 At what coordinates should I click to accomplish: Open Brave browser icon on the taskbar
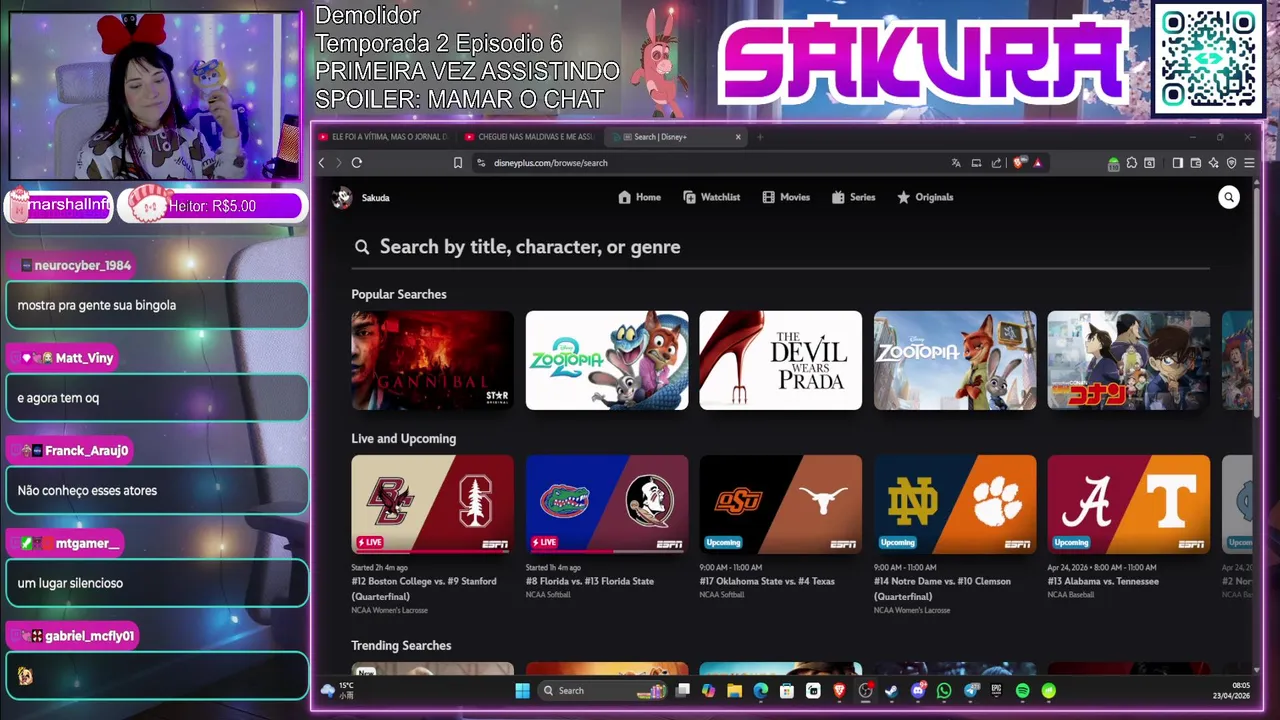tap(839, 690)
